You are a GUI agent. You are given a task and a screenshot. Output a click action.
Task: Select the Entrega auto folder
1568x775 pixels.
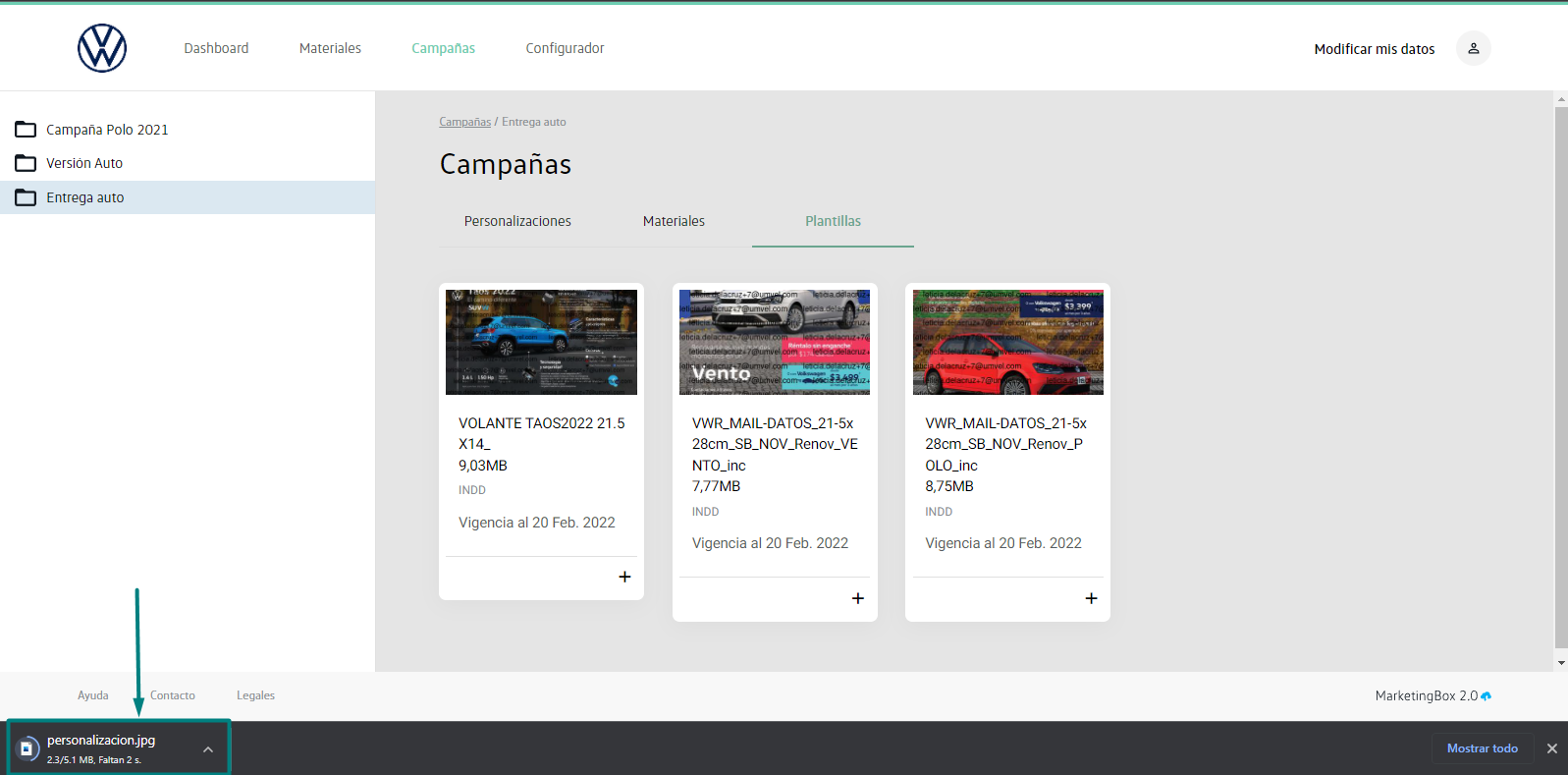coord(188,197)
